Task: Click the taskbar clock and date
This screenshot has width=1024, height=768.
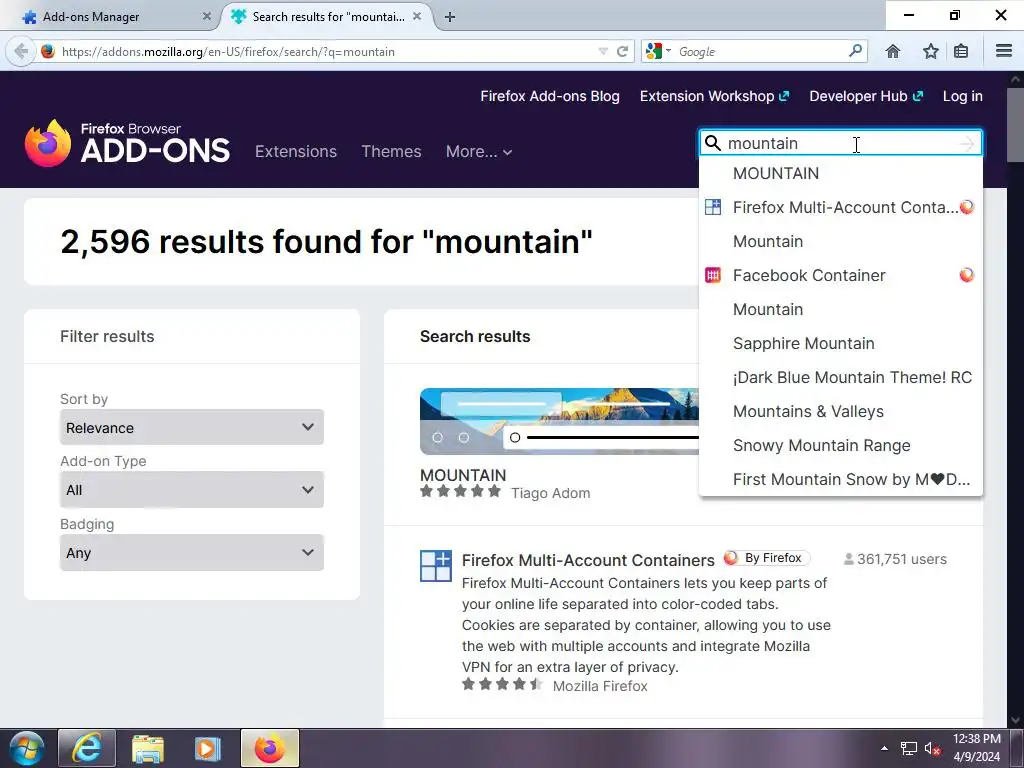Action: [976, 748]
